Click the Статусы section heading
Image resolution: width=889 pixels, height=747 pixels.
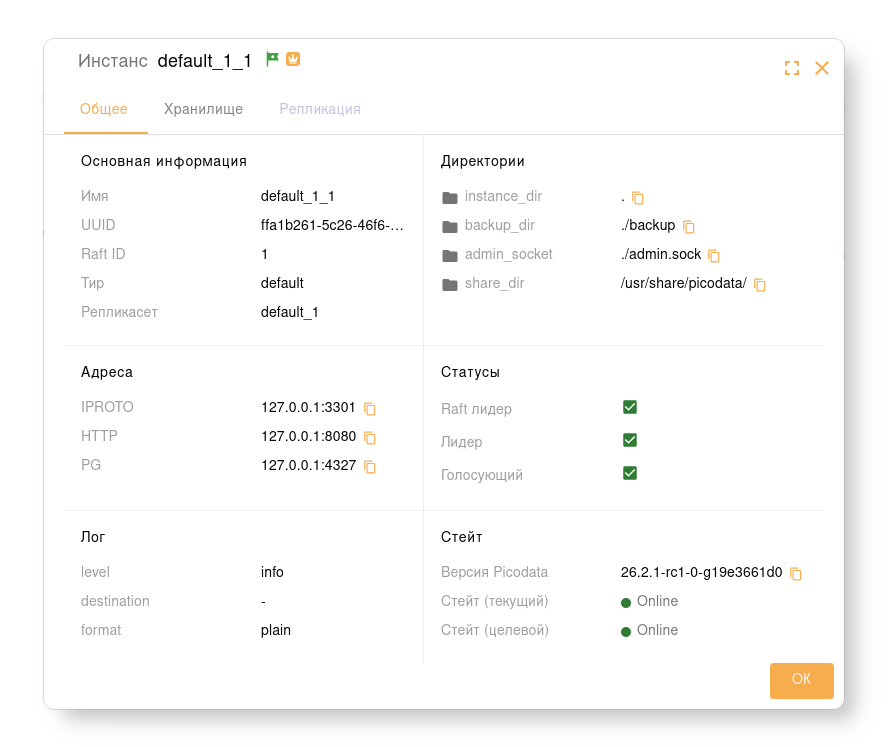coord(470,372)
